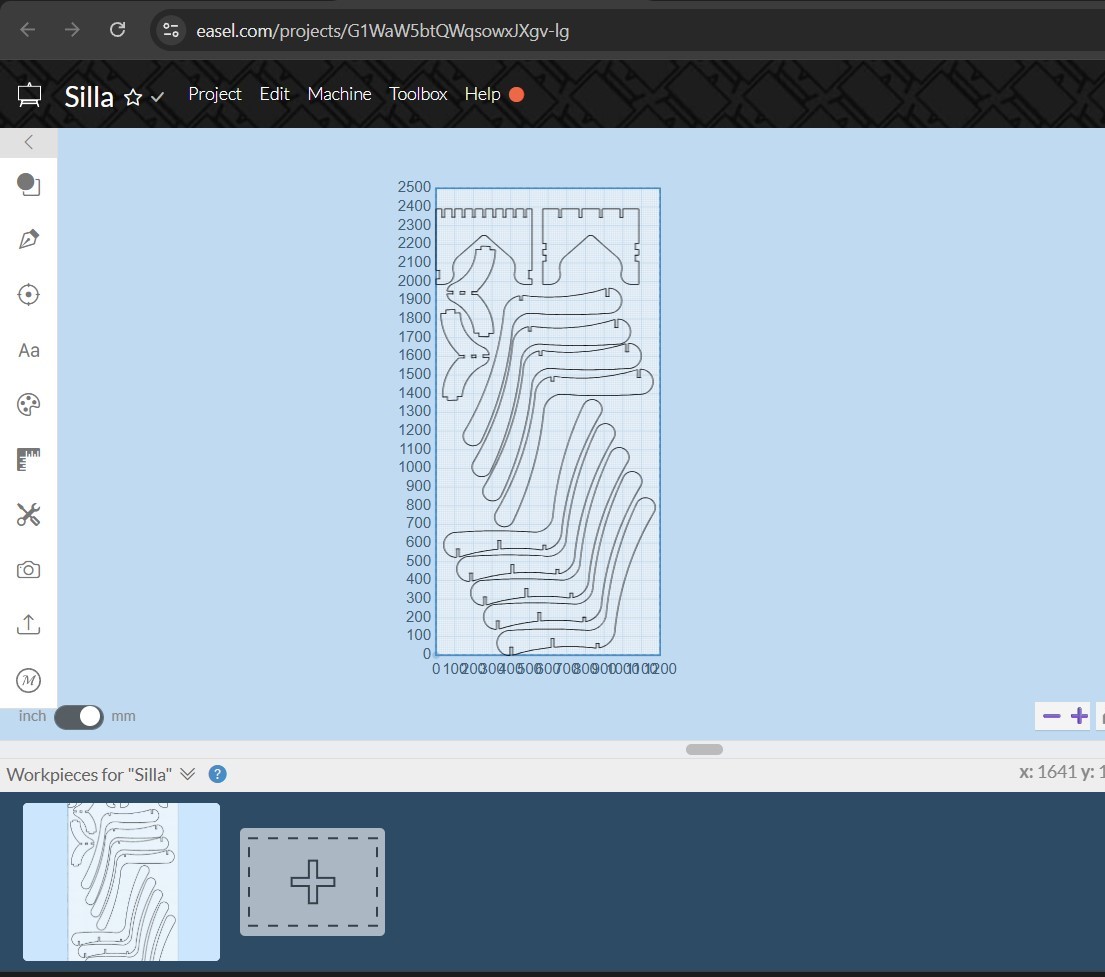Open the Project menu

click(214, 94)
